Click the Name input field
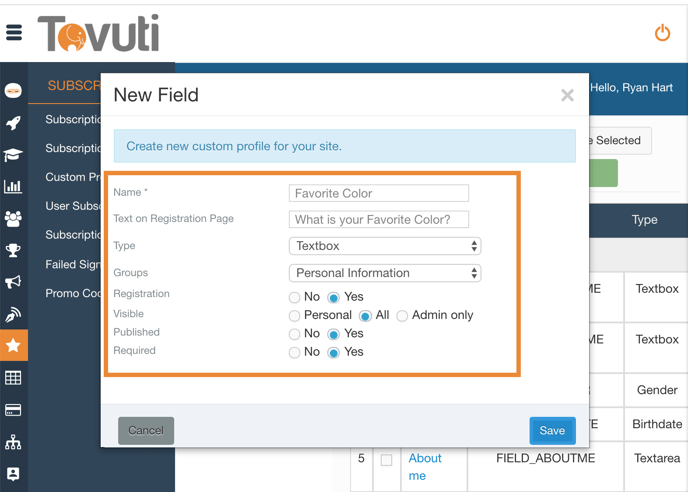The width and height of the screenshot is (688, 492). tap(379, 194)
